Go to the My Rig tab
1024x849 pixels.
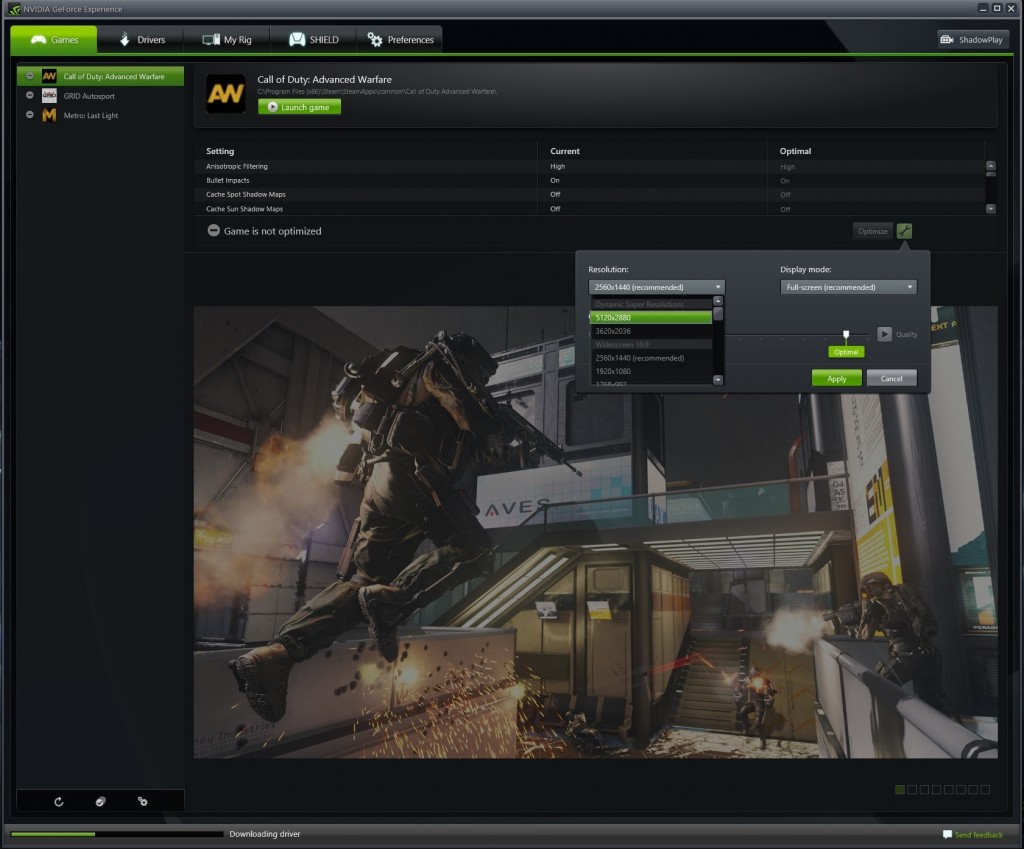pyautogui.click(x=227, y=40)
